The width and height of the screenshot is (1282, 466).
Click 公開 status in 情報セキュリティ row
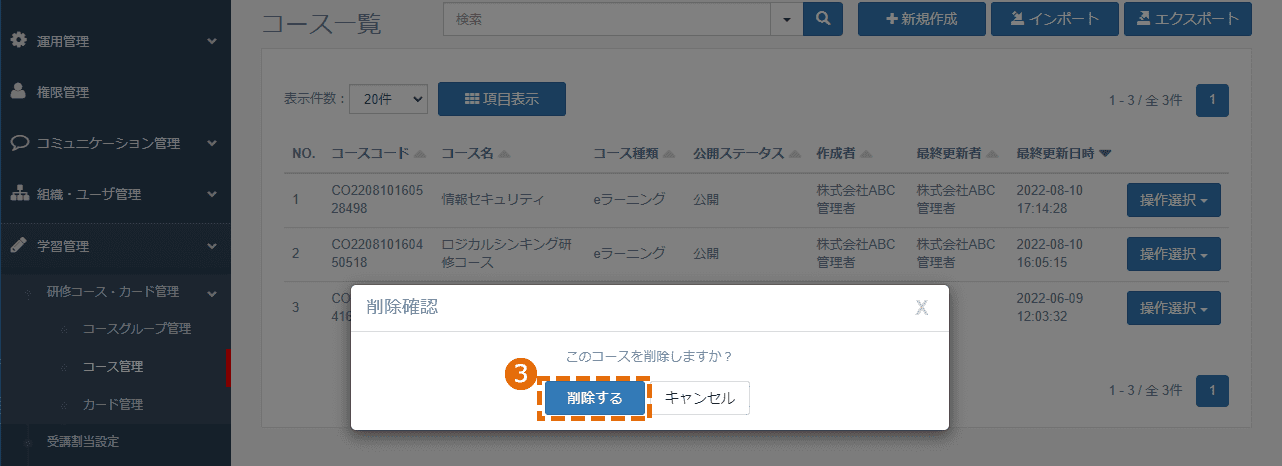click(x=706, y=199)
